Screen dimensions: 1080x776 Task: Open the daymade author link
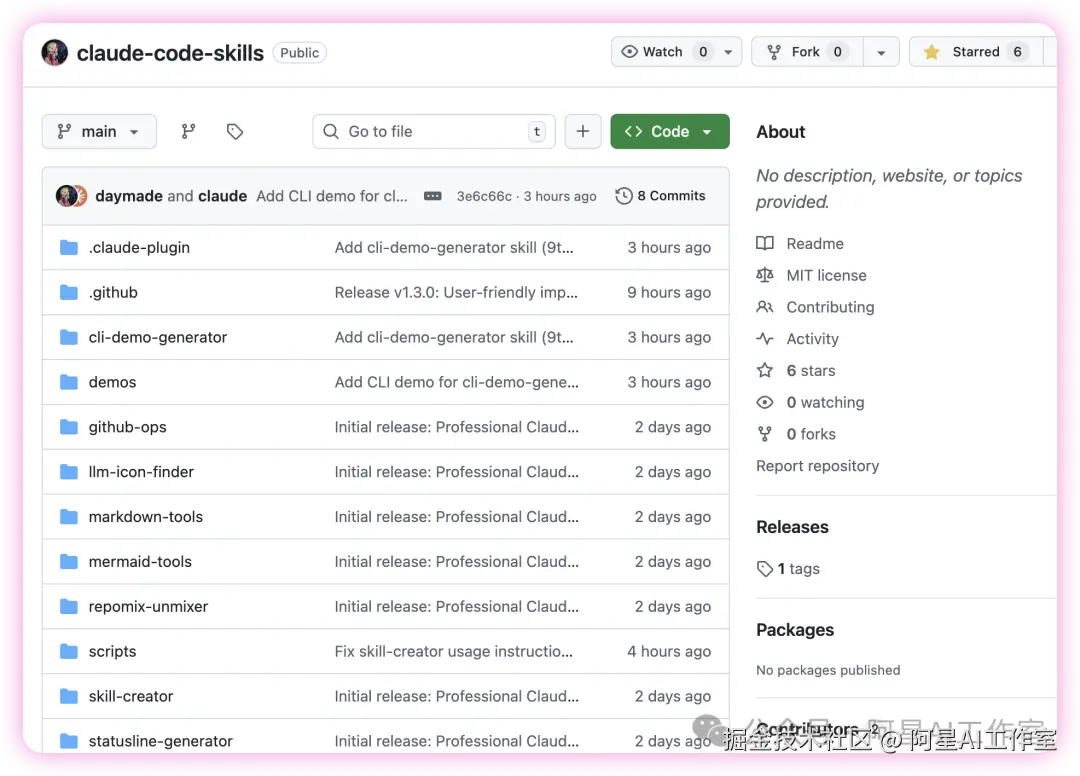pos(129,196)
